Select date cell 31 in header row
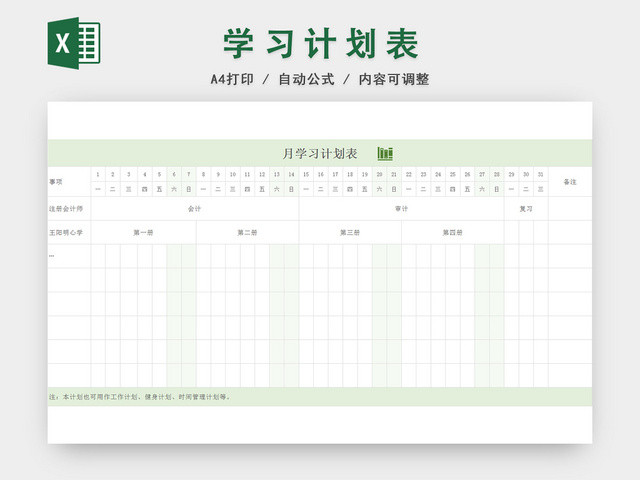The height and width of the screenshot is (480, 640). coord(541,174)
